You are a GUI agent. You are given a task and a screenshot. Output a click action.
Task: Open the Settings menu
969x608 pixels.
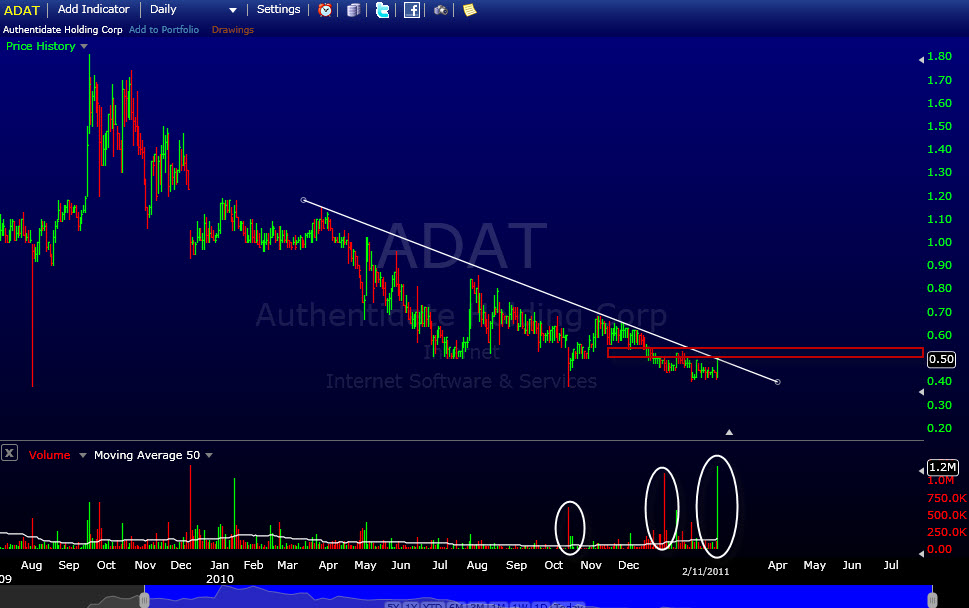click(278, 9)
